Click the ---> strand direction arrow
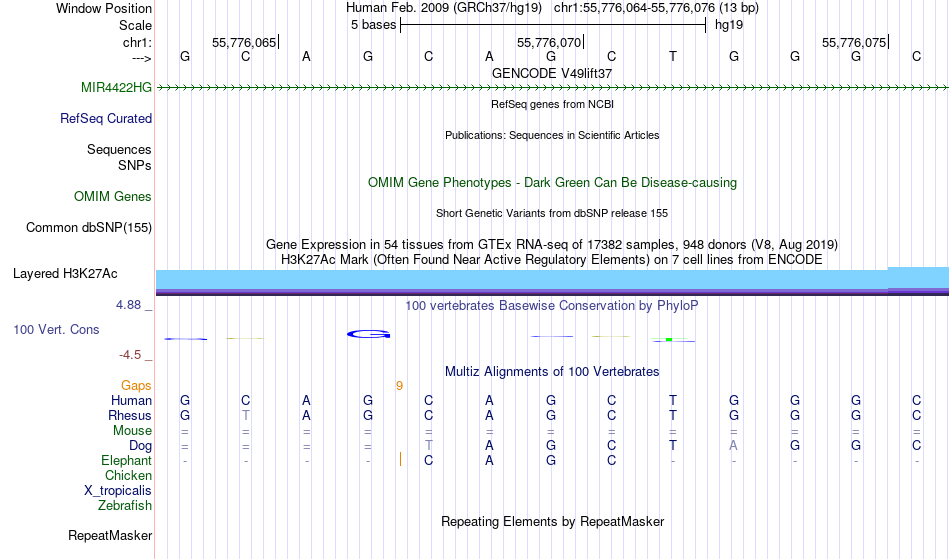 (142, 58)
